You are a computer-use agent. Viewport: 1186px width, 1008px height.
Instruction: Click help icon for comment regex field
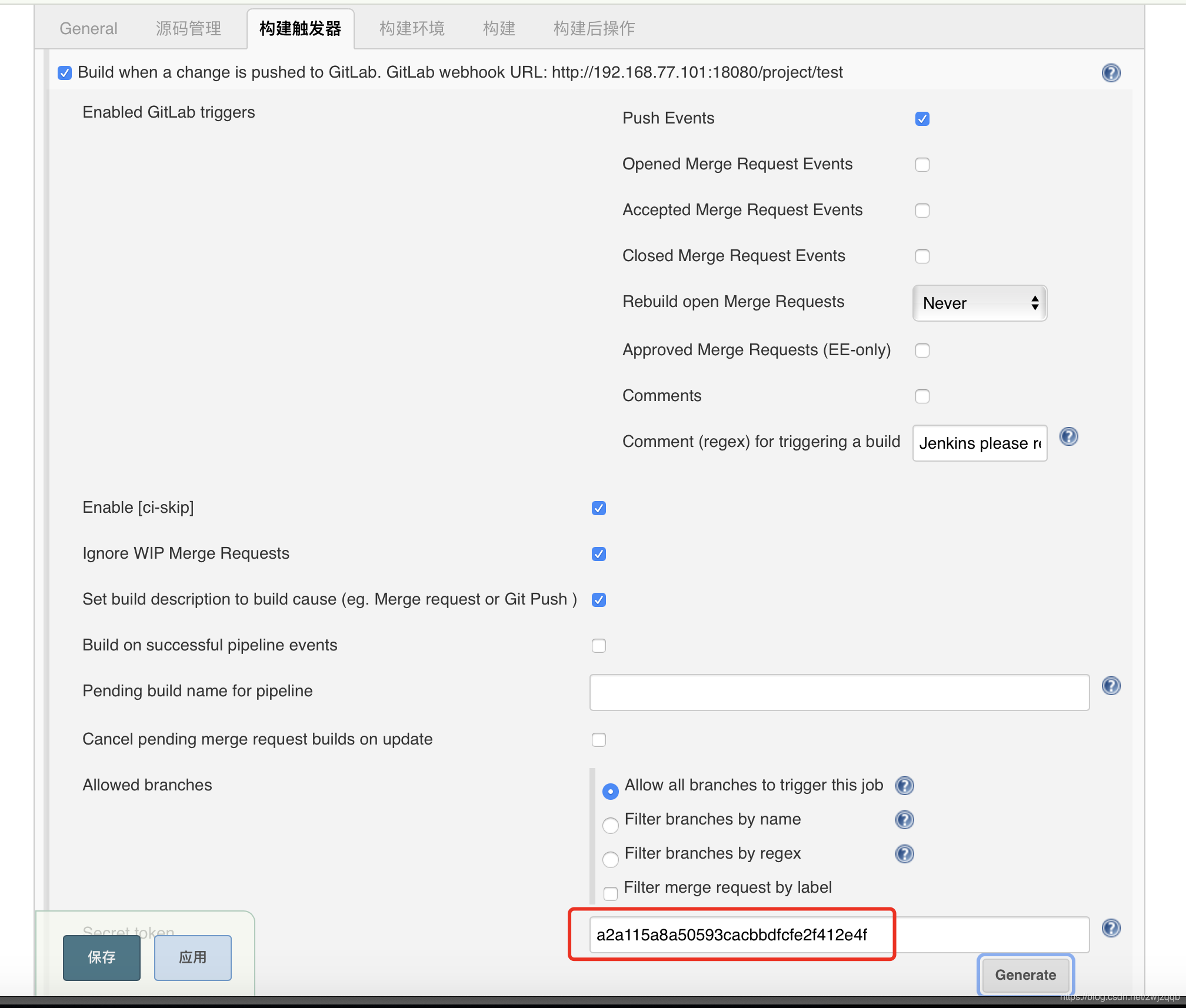tap(1068, 437)
